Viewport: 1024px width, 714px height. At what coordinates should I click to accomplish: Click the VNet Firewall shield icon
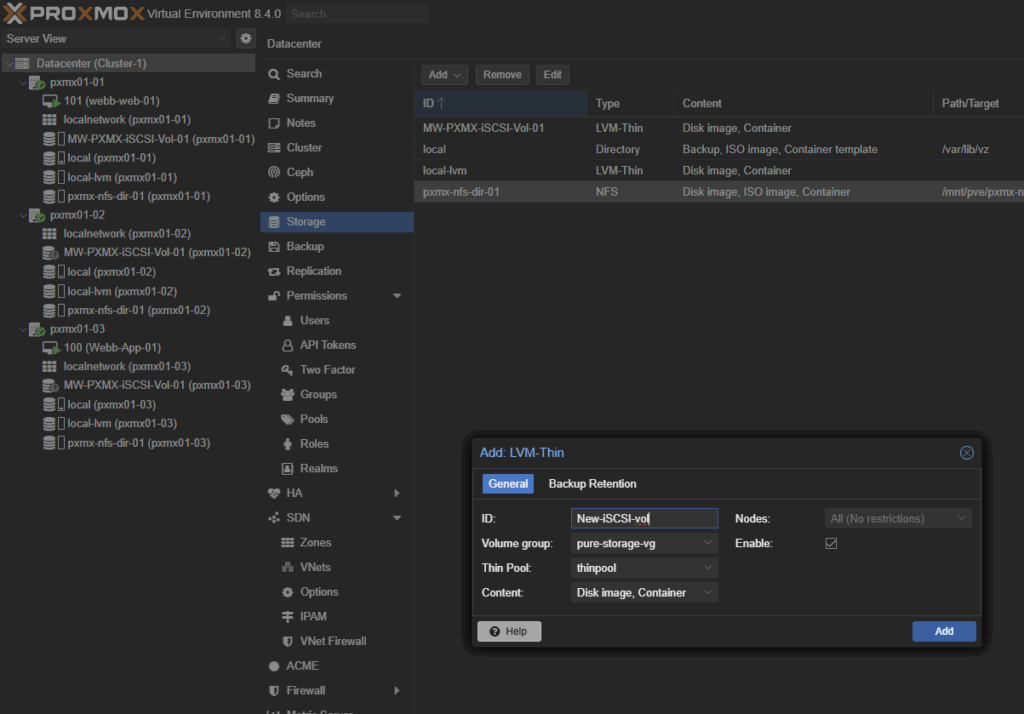[287, 641]
